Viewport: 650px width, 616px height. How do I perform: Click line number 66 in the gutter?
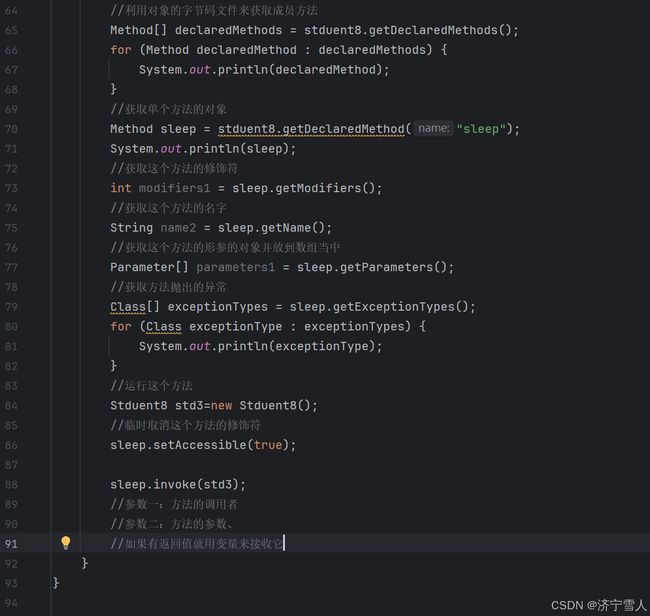tap(11, 50)
